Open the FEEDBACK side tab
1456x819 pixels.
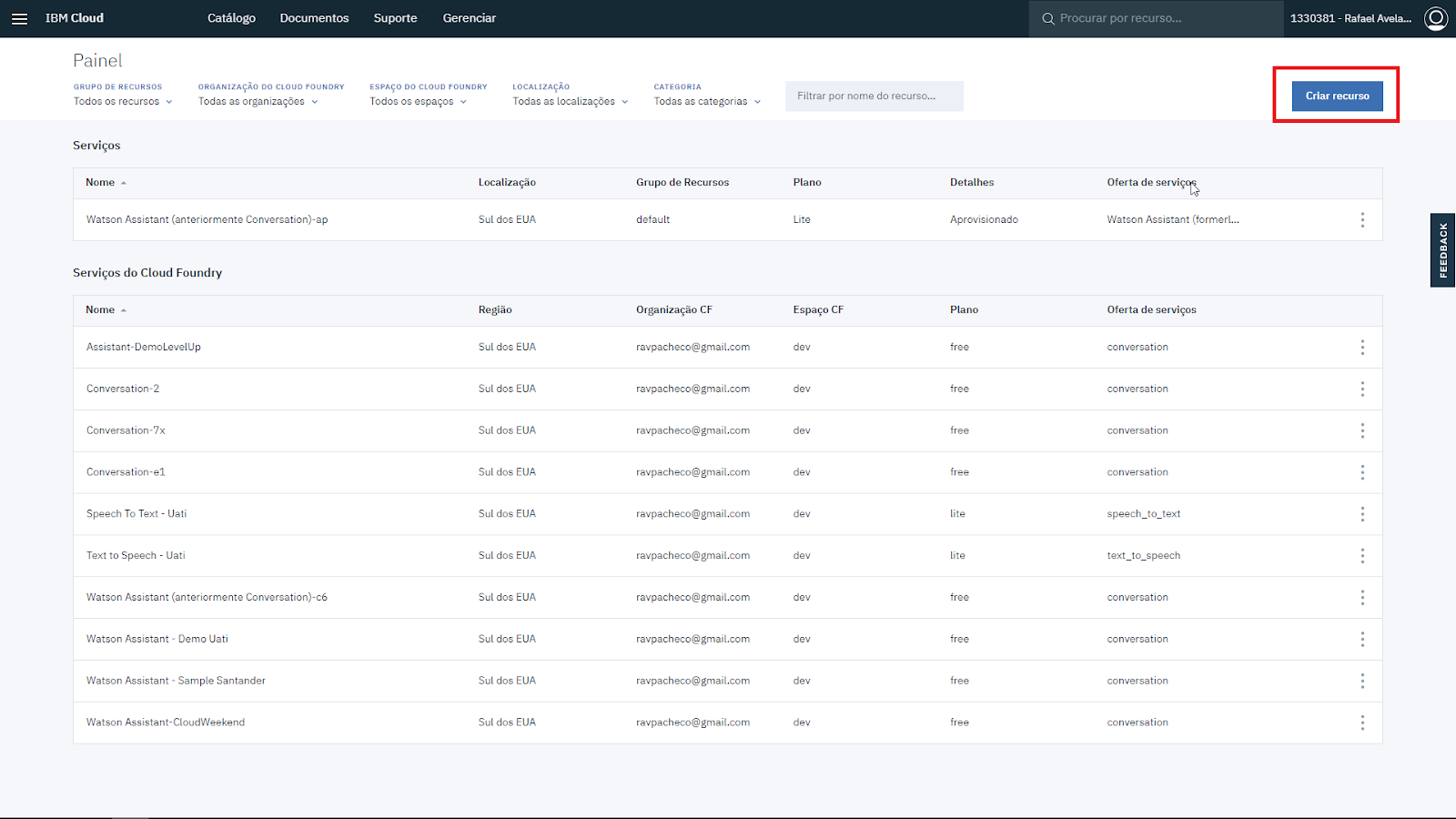(x=1442, y=250)
